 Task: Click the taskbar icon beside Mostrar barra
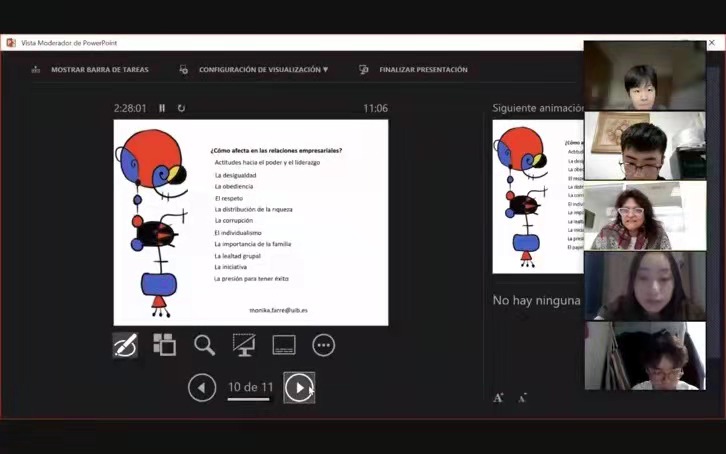pos(36,70)
